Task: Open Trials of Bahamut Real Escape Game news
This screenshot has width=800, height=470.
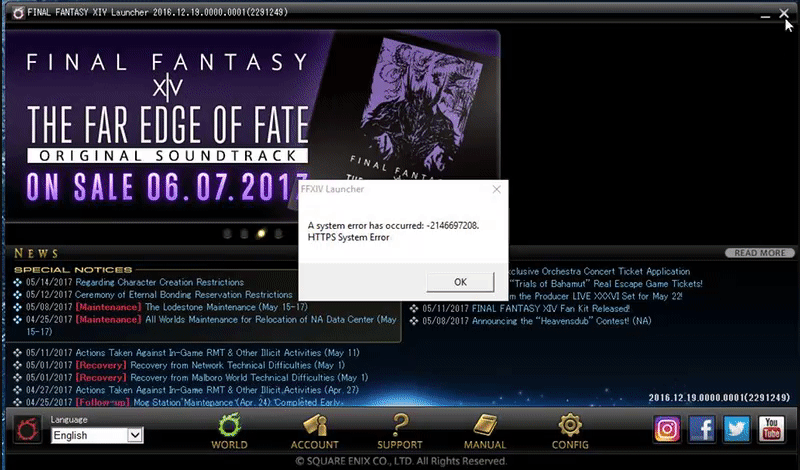Action: [606, 284]
